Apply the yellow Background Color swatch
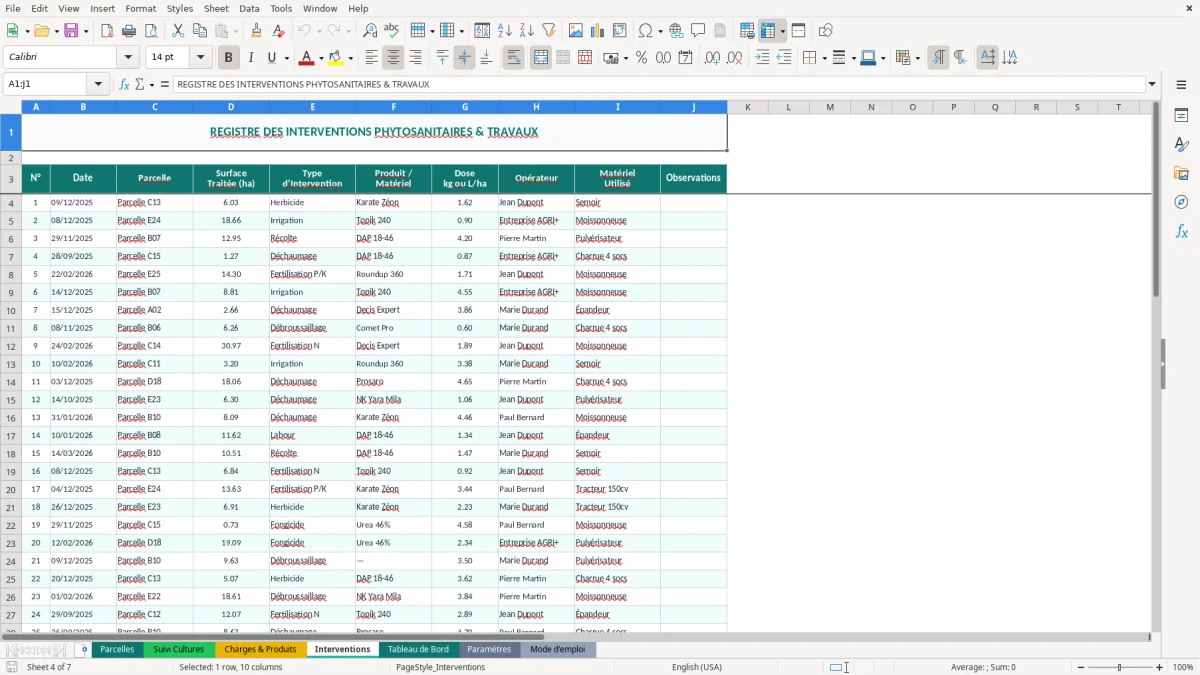The width and height of the screenshot is (1200, 675). coord(336,58)
